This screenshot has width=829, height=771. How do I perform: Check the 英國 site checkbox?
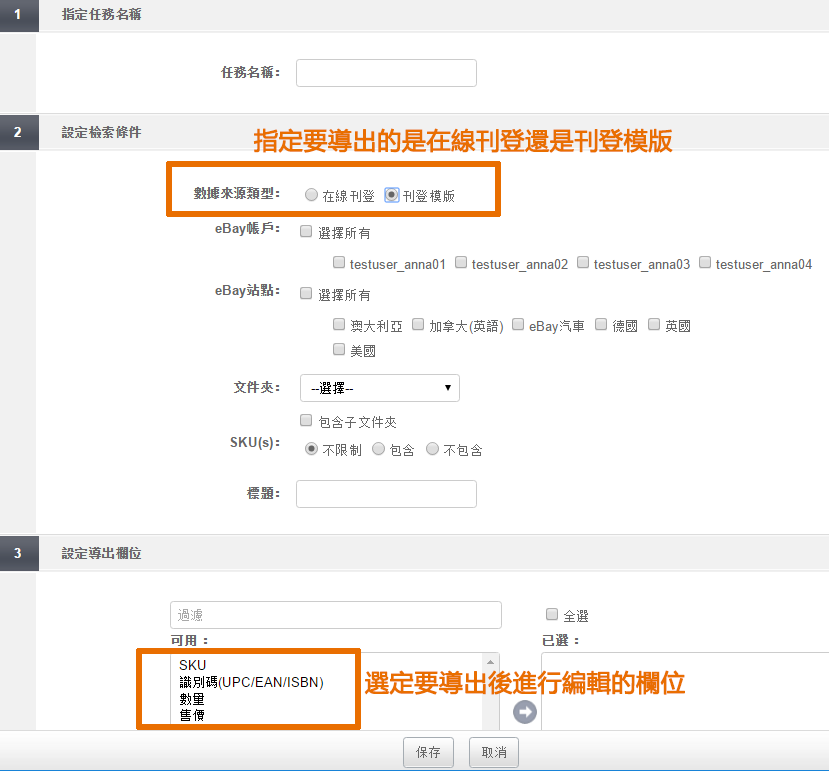[654, 324]
